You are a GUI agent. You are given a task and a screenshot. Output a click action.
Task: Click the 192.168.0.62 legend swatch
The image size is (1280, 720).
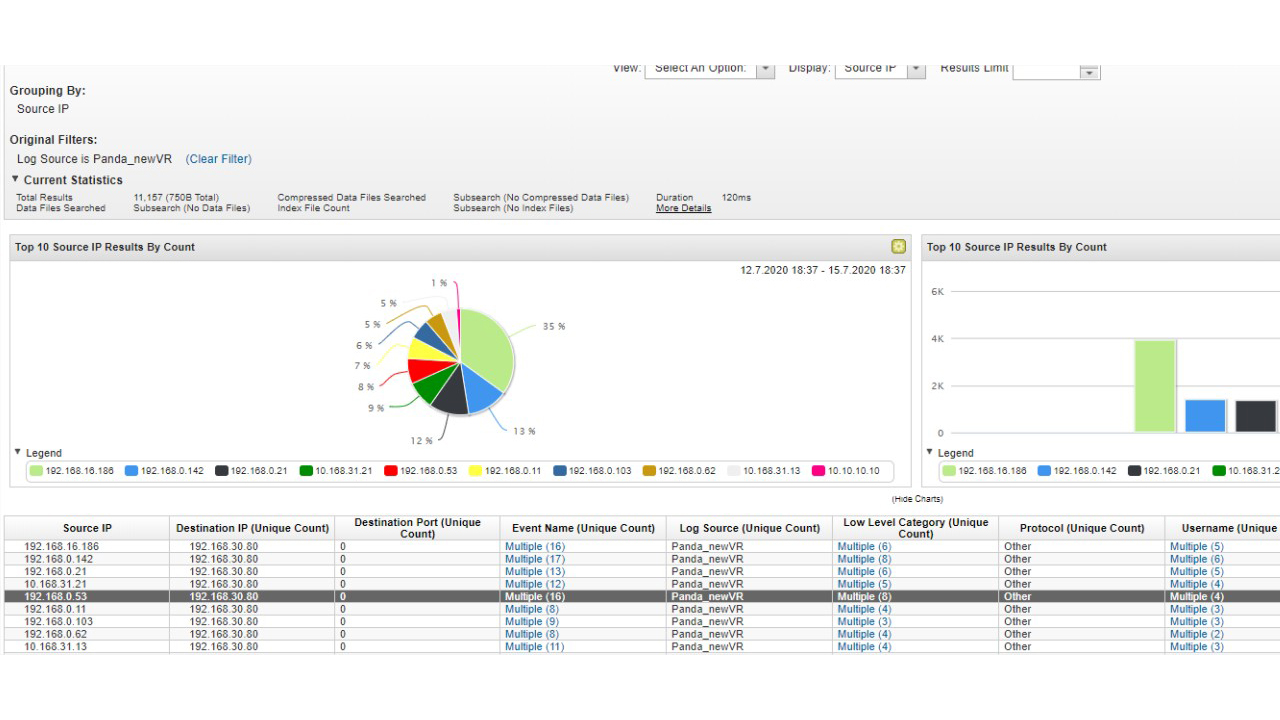tap(649, 471)
